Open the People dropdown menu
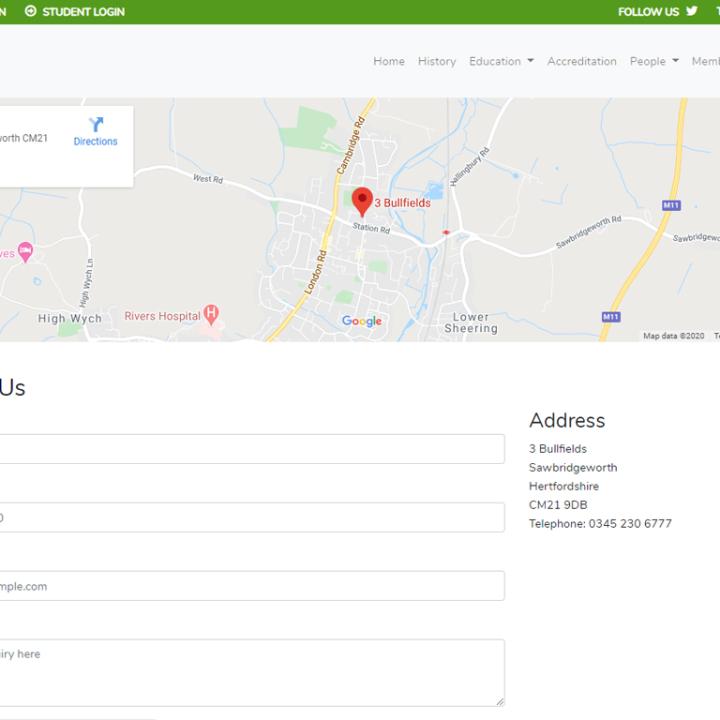This screenshot has width=720, height=720. pos(654,61)
